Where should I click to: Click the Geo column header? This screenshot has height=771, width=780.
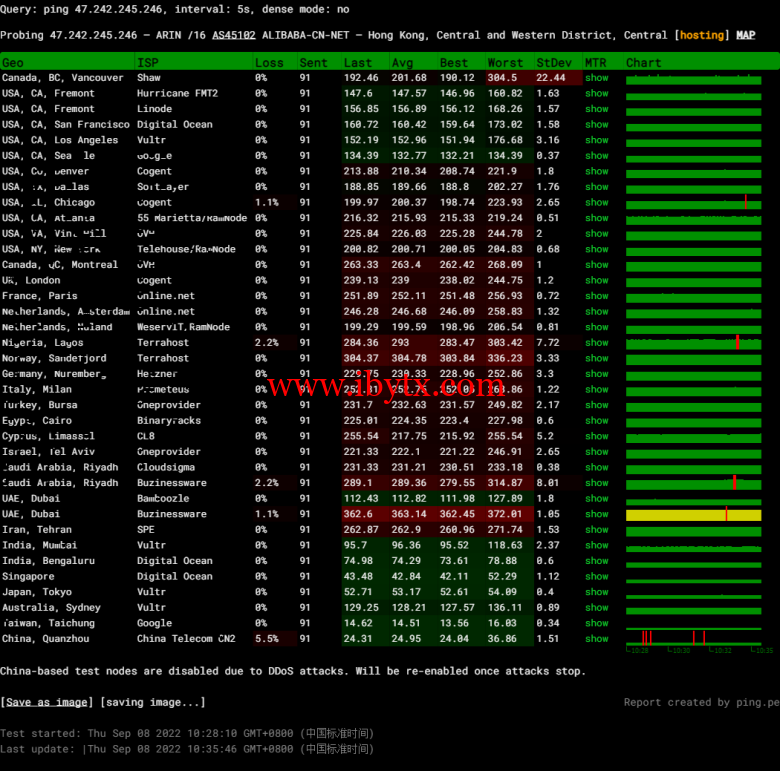click(x=13, y=63)
